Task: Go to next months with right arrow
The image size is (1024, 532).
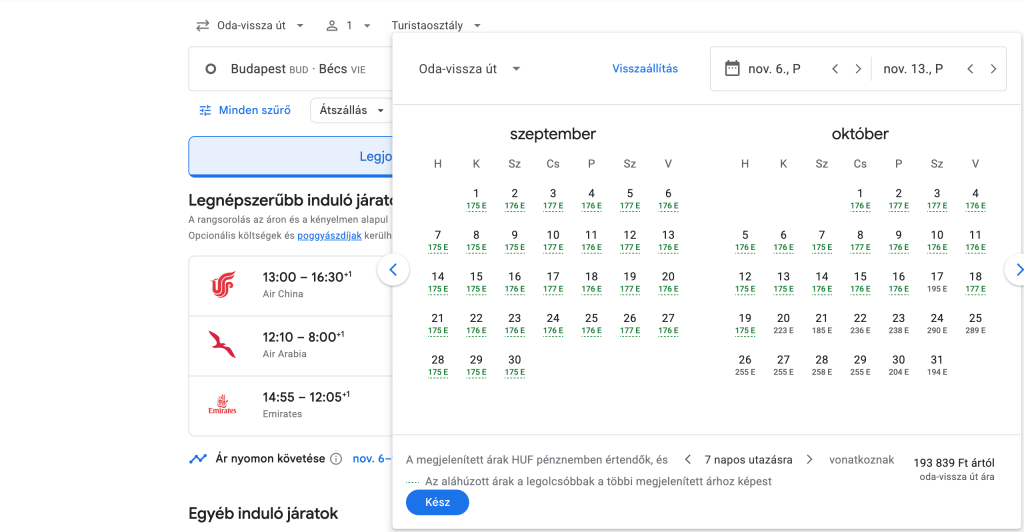Action: pyautogui.click(x=1017, y=269)
